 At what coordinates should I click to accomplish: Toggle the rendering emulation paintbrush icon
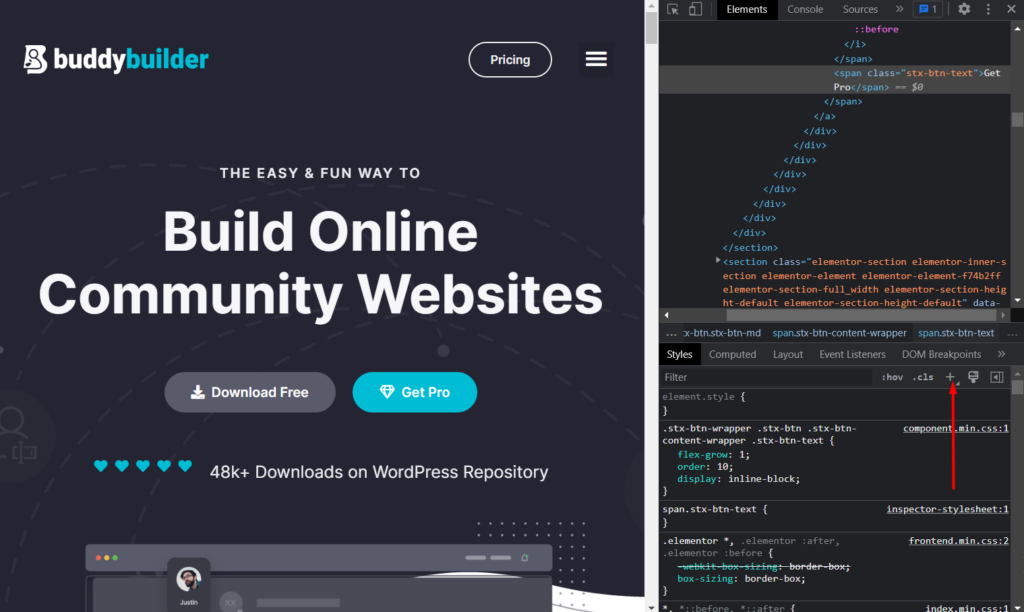tap(973, 377)
